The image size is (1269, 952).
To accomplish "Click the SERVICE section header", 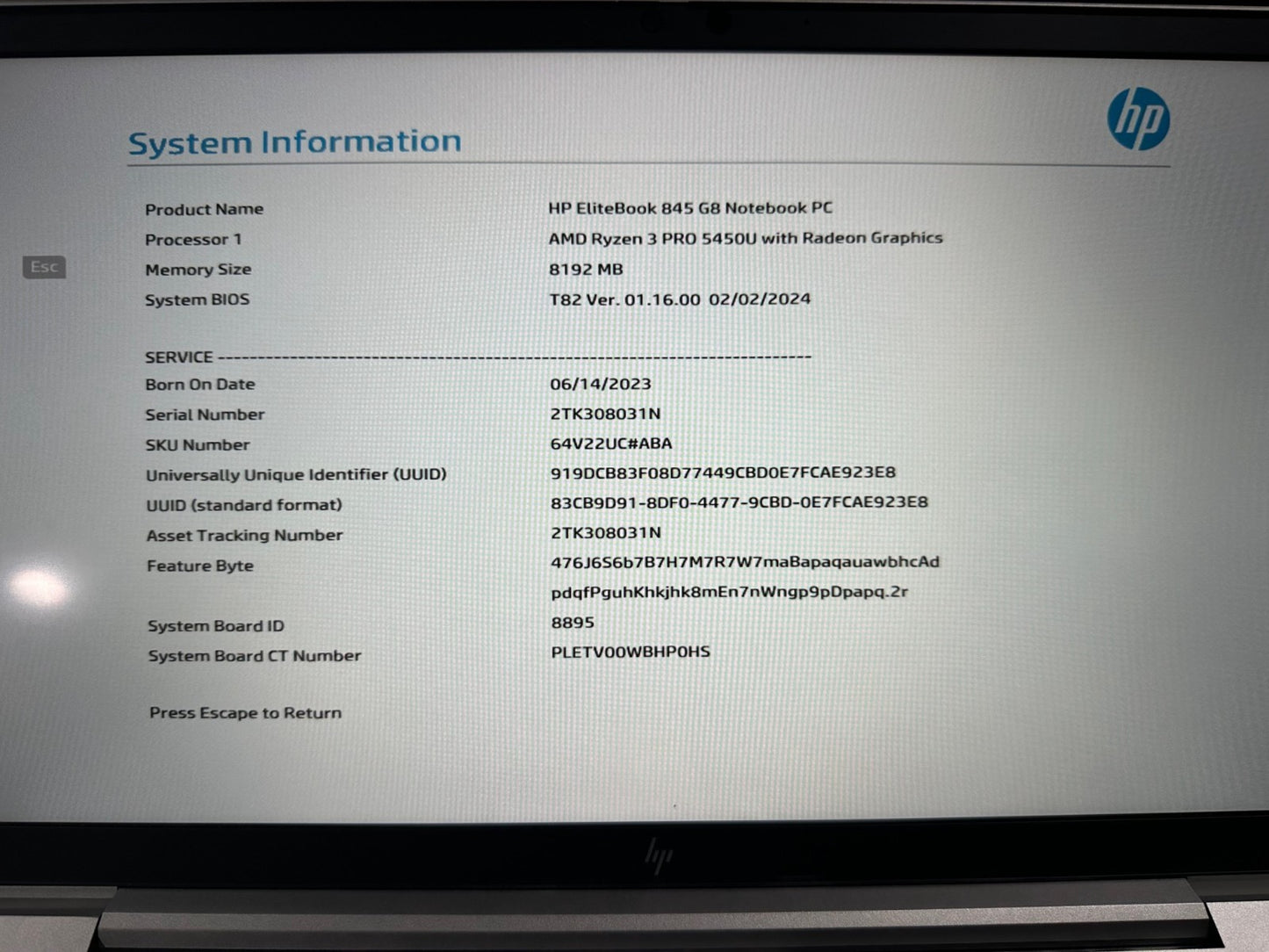I will [179, 357].
